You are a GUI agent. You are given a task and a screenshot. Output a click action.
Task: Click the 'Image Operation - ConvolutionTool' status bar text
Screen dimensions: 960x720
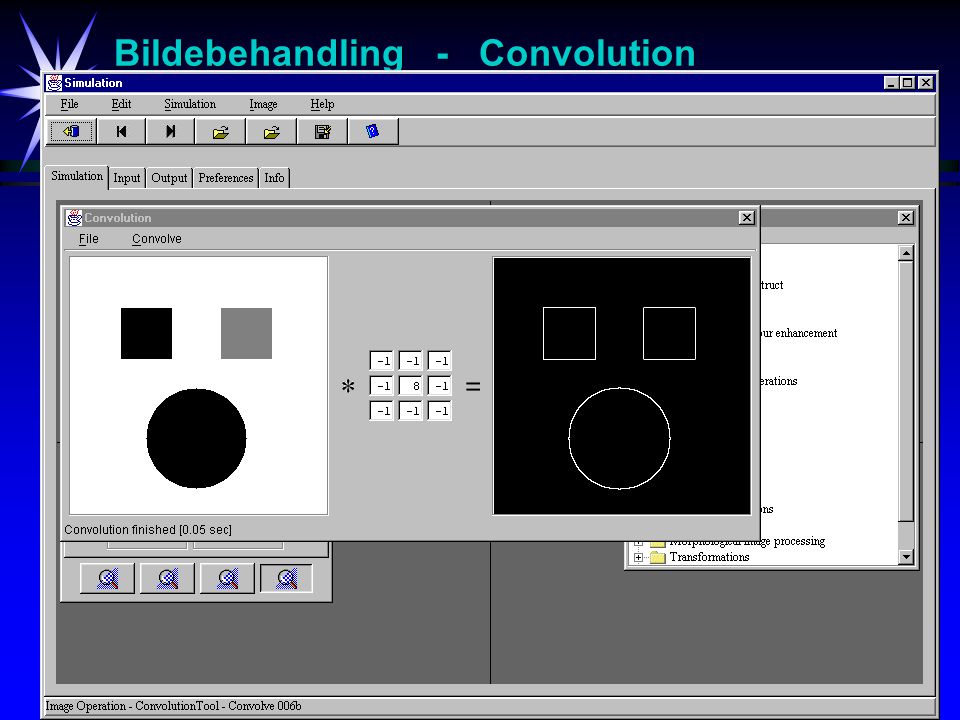click(173, 706)
